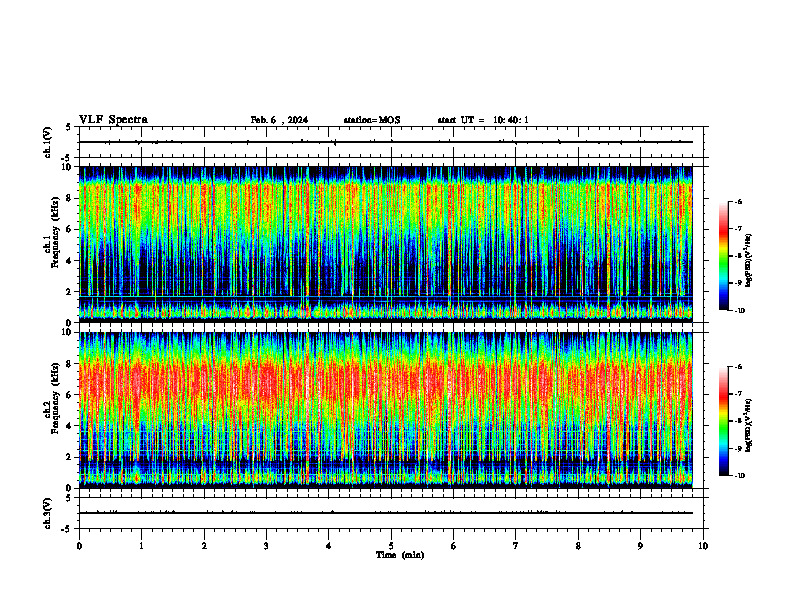The width and height of the screenshot is (792, 612).
Task: Click the ch.2 PSD color scale bar
Action: click(x=724, y=421)
